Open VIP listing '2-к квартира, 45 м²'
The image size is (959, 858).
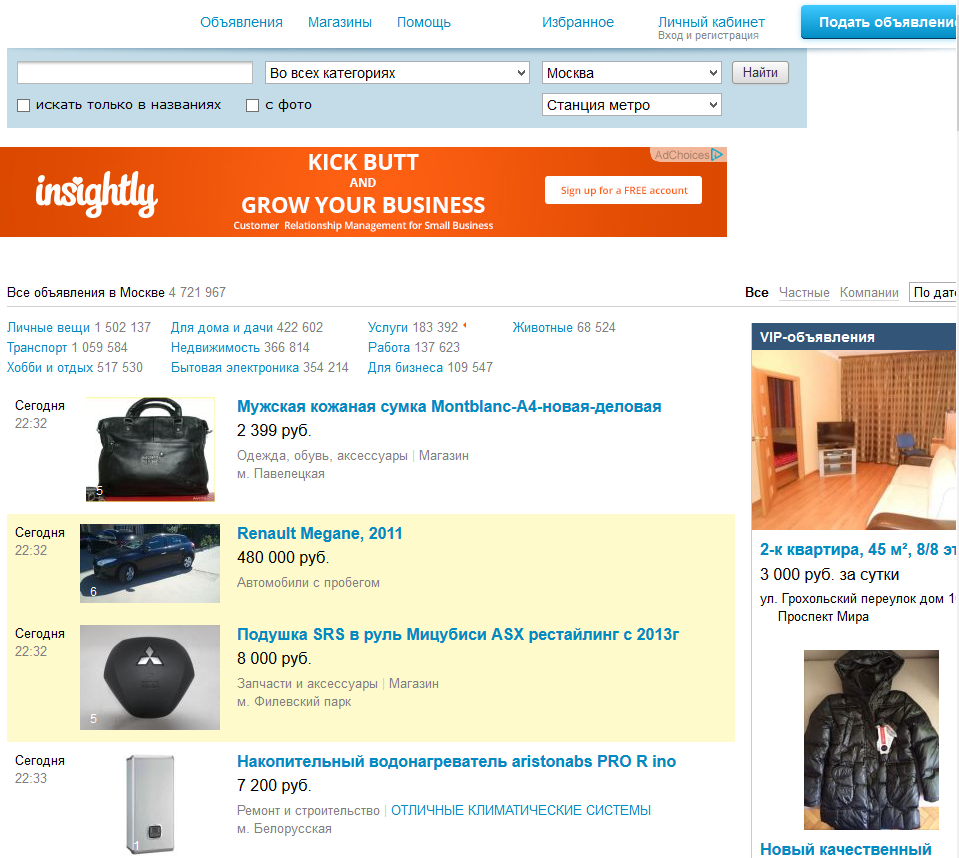[857, 549]
